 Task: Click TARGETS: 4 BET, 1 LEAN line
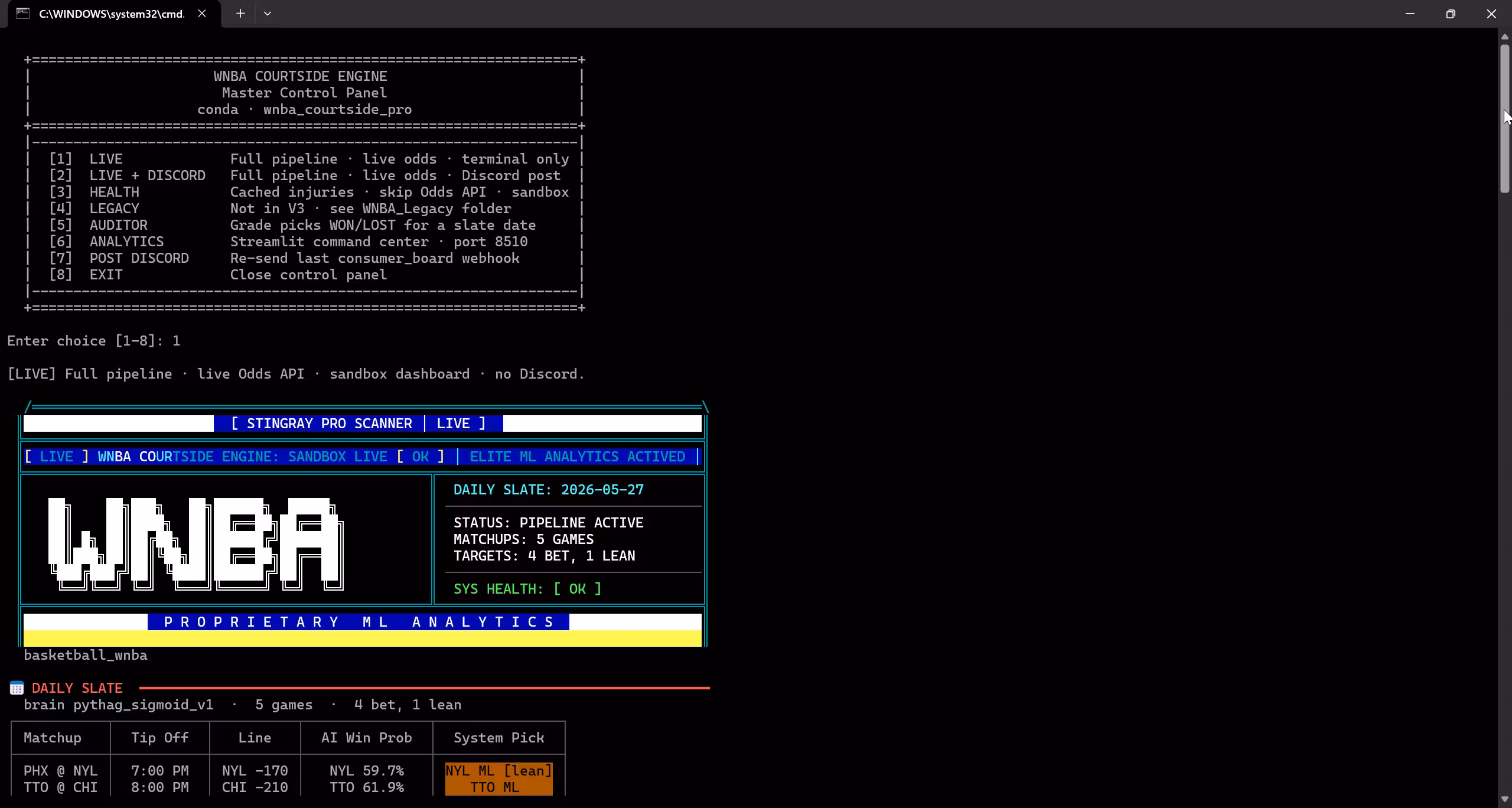click(545, 556)
